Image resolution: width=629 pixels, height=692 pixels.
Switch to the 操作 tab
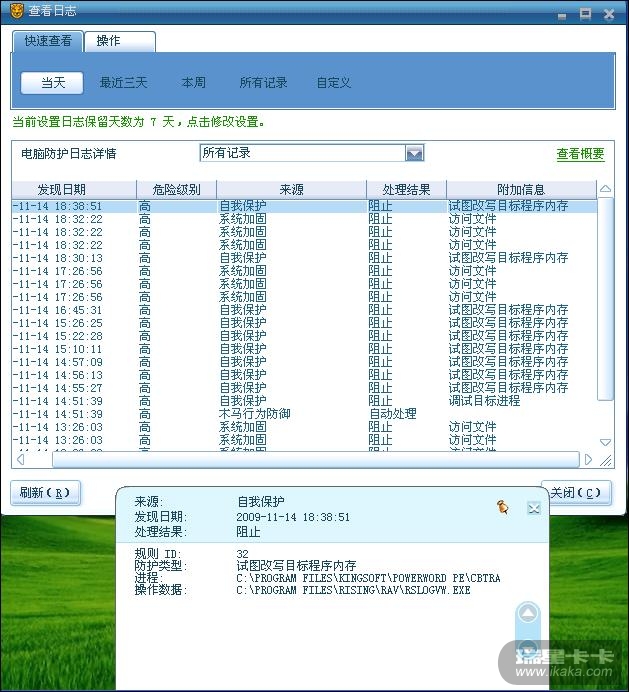click(120, 41)
